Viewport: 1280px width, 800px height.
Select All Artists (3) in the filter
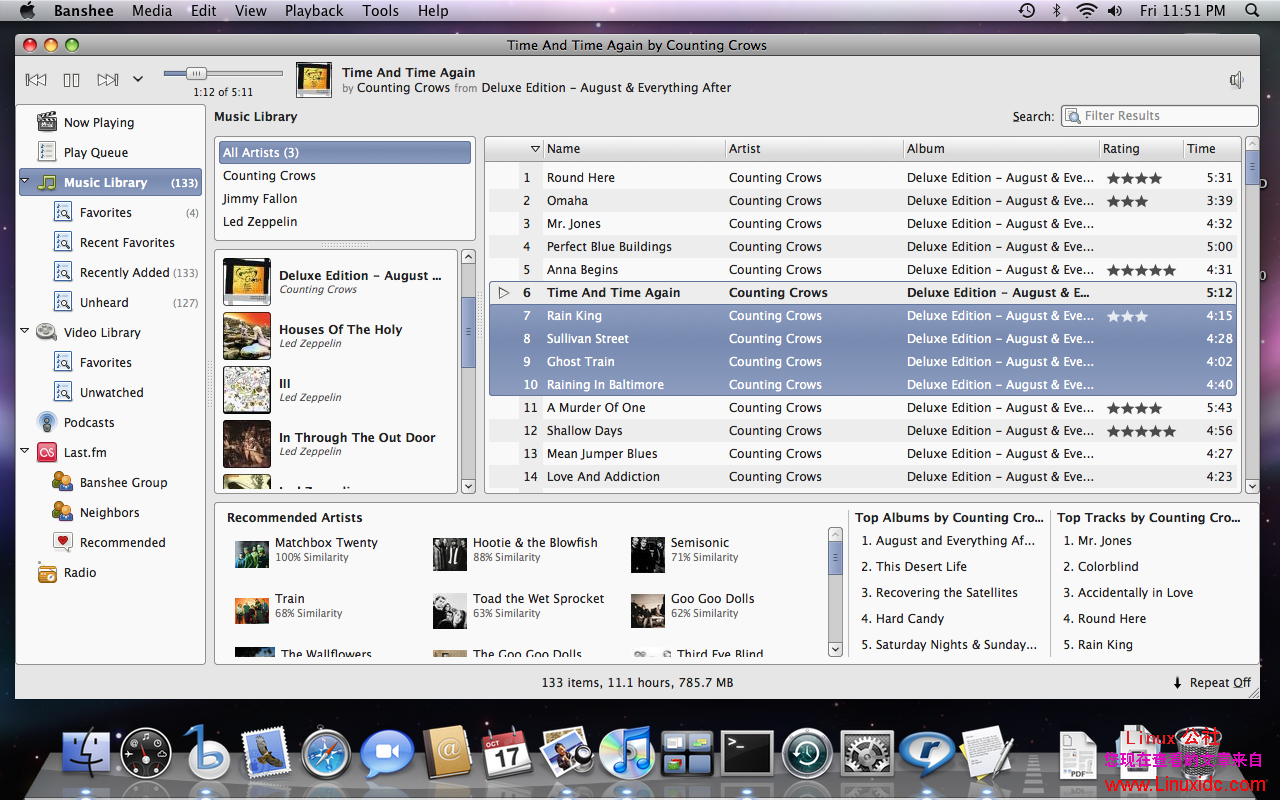click(x=344, y=153)
